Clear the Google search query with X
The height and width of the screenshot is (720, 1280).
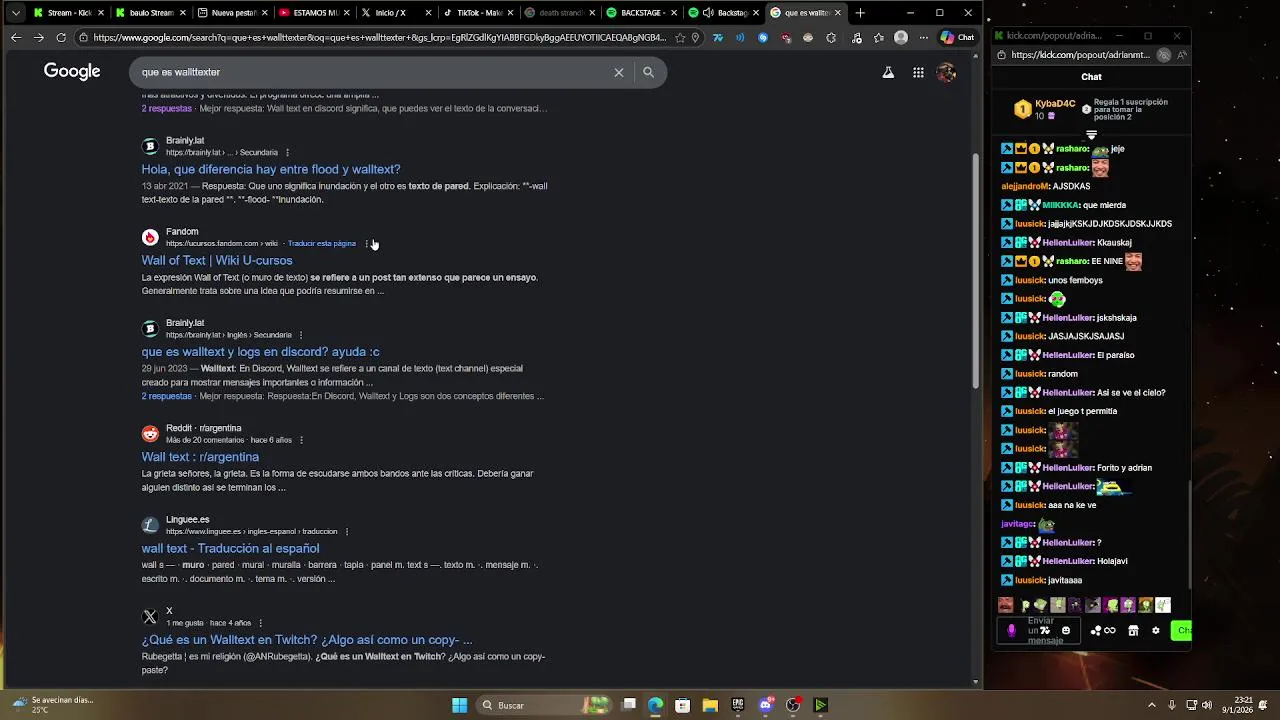[x=619, y=72]
